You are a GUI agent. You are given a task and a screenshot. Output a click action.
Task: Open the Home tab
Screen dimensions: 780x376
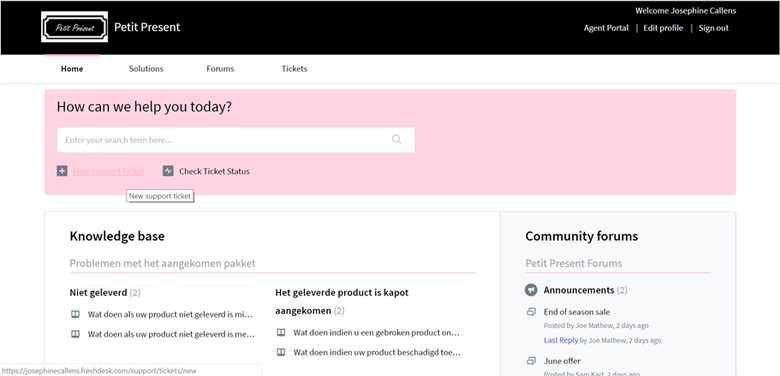72,69
